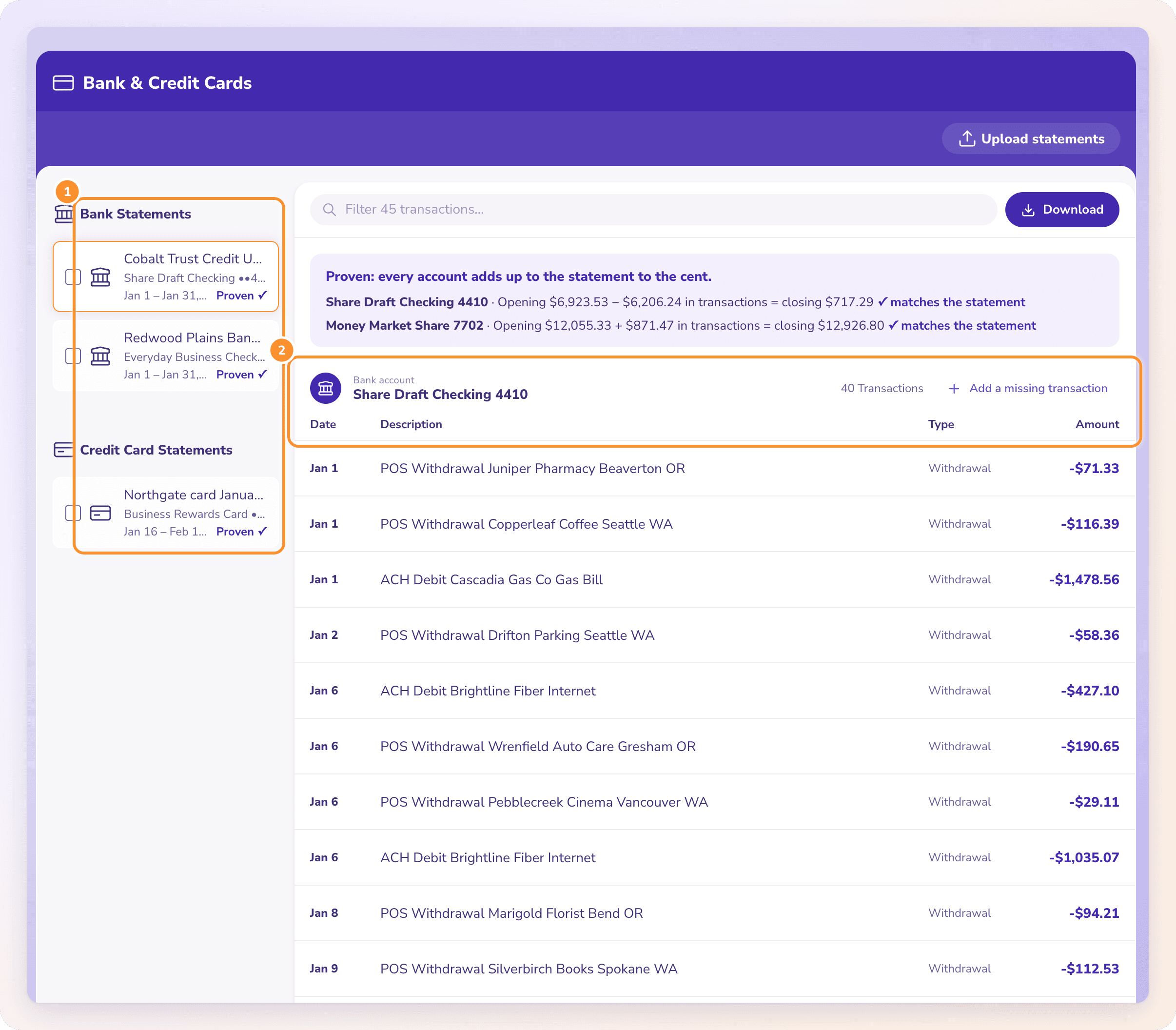Click the Proven status on Northgate card

click(x=241, y=532)
